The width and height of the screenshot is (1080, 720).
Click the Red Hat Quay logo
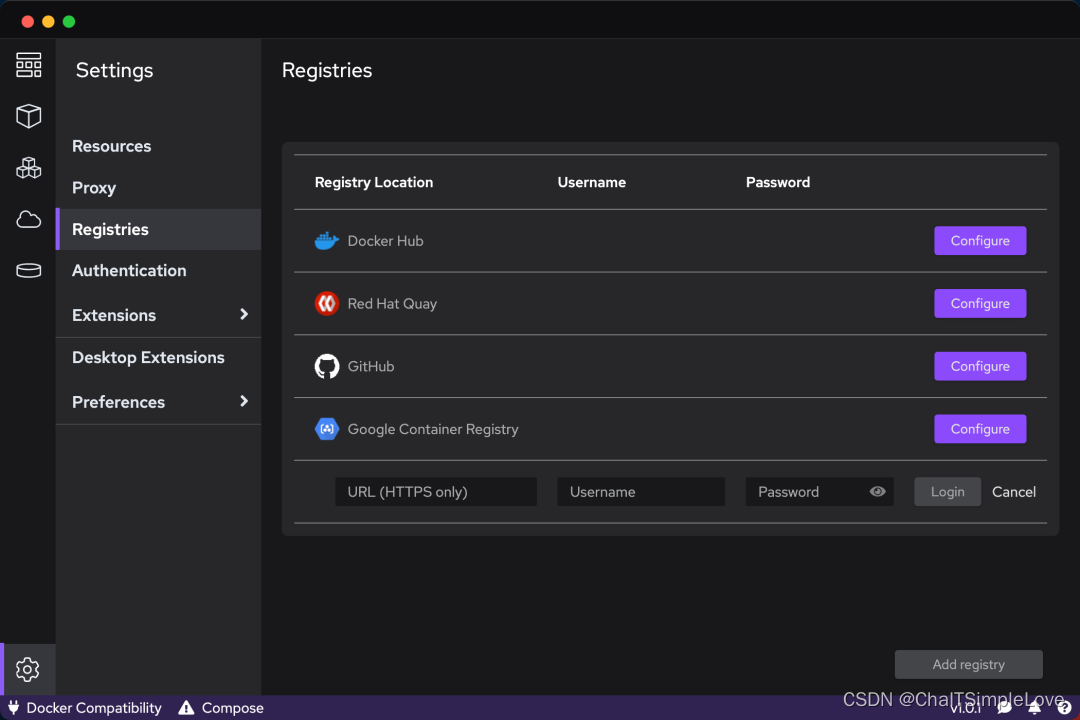326,304
